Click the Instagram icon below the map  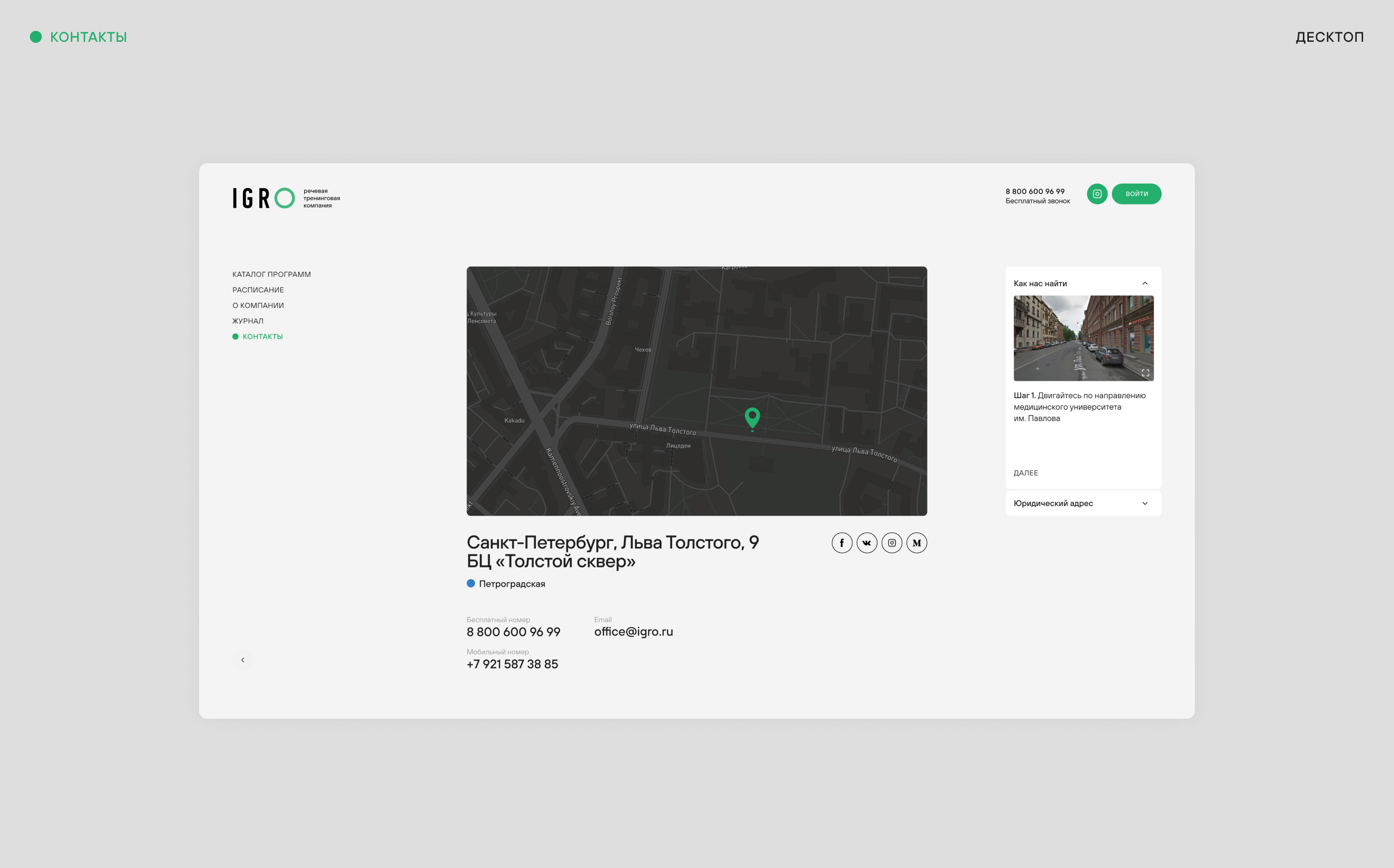892,543
